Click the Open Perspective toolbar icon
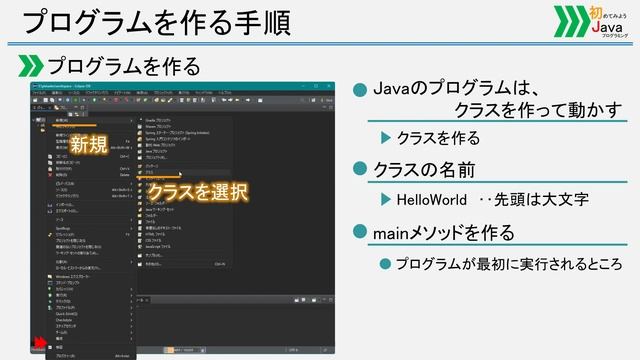 point(313,100)
